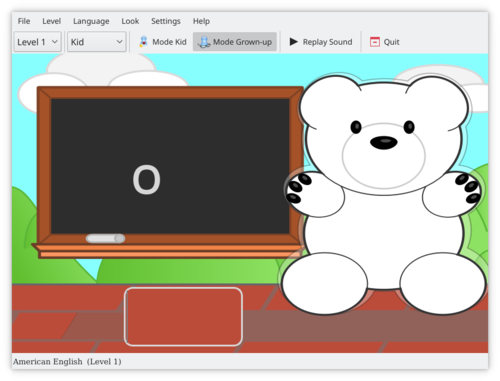This screenshot has height=381, width=500.
Task: Click the Mode Grown-up person icon
Action: coord(204,42)
